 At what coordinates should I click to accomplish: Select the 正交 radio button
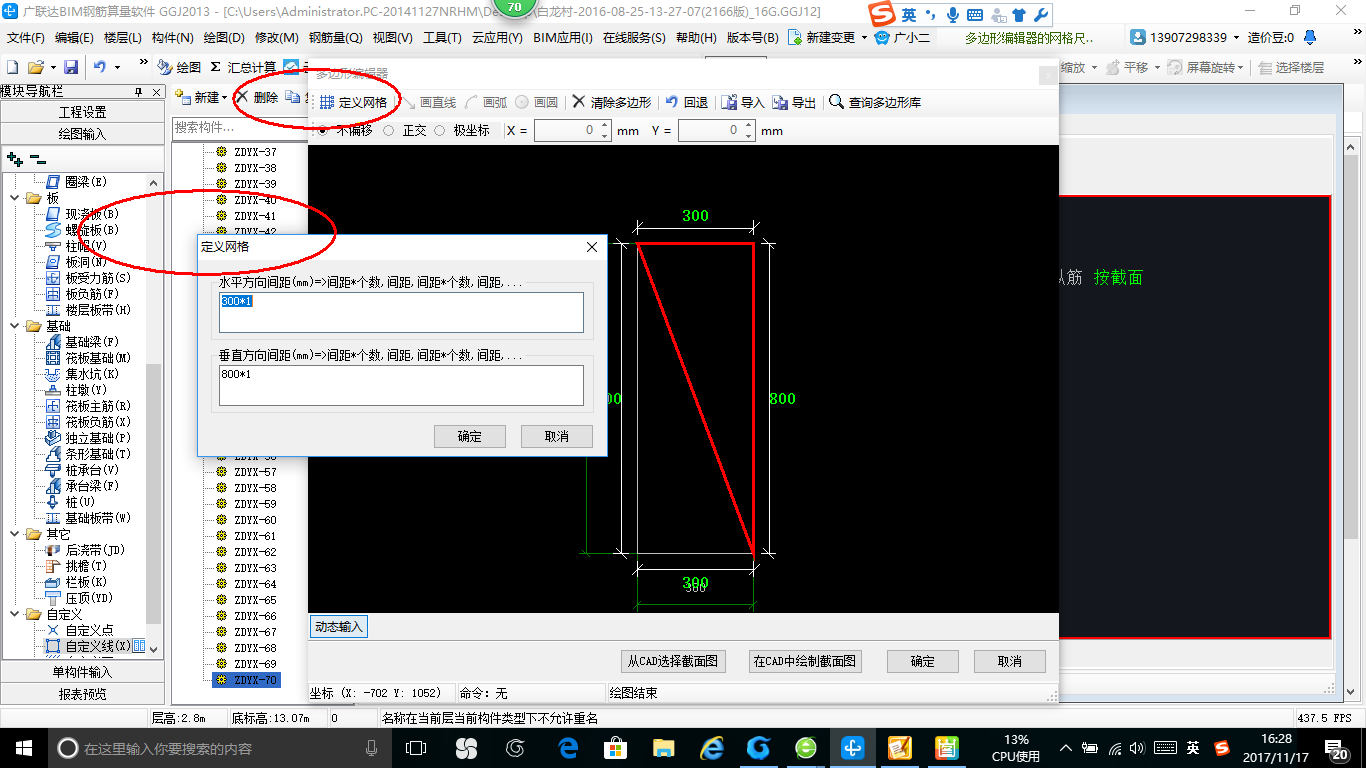[x=388, y=130]
